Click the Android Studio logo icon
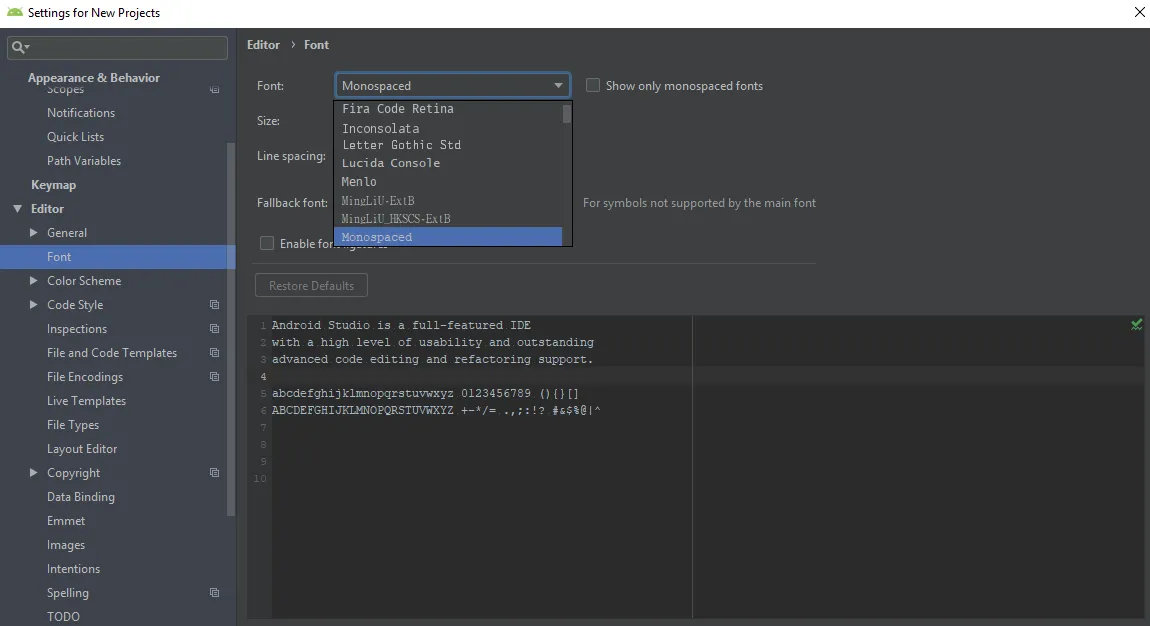The image size is (1150, 626). (x=14, y=12)
